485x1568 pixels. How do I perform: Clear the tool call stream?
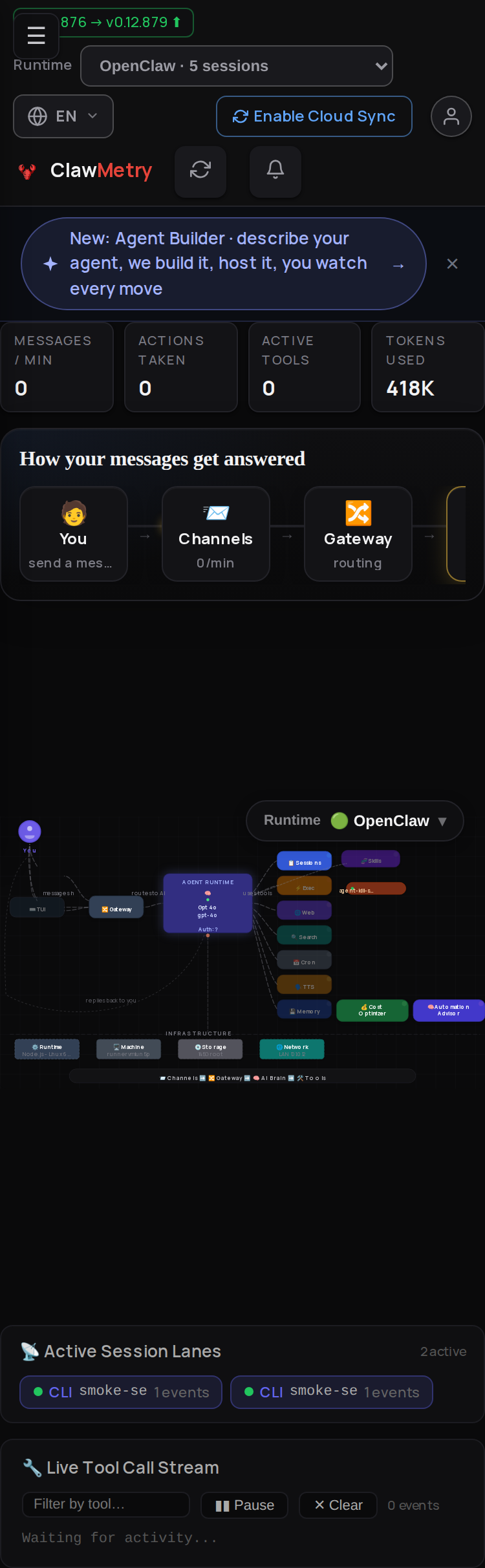pos(338,1505)
